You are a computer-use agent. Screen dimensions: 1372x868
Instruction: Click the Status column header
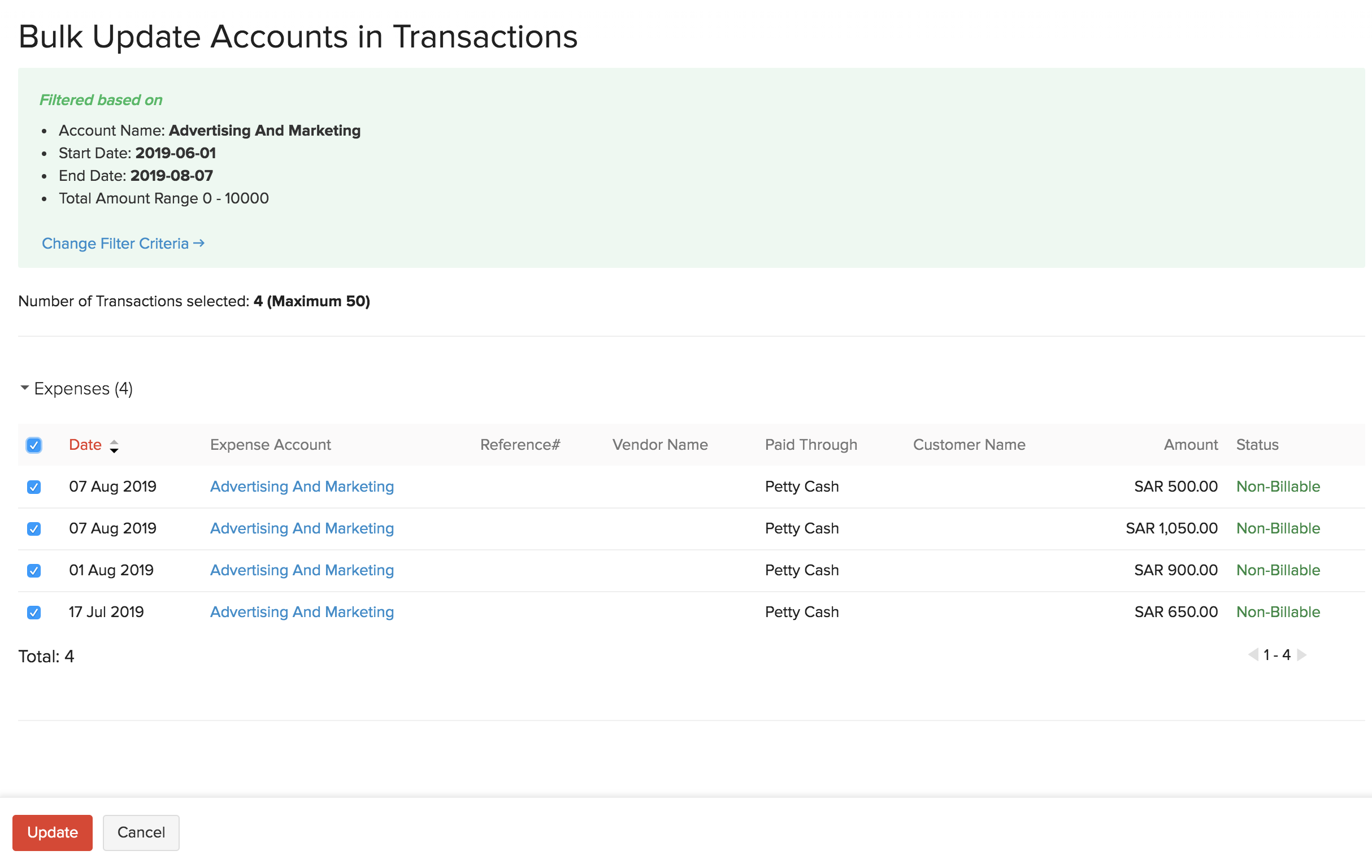(x=1257, y=445)
